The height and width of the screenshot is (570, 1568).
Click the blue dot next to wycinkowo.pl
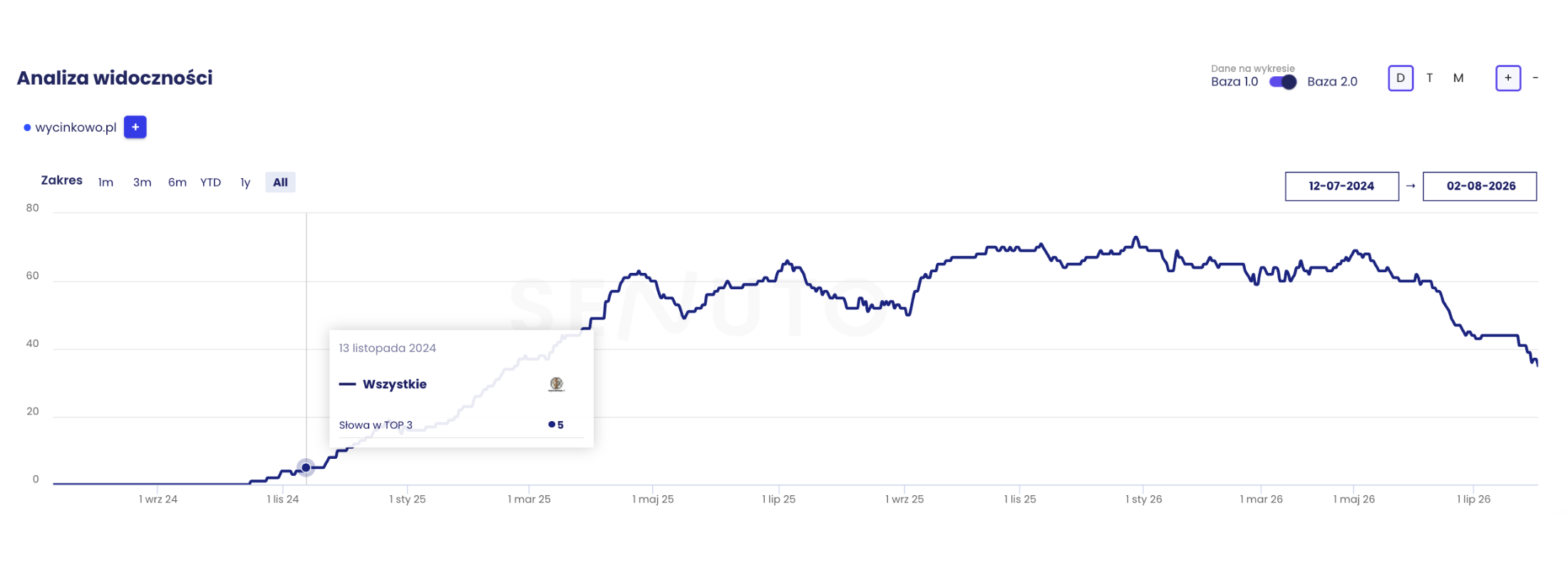point(27,128)
